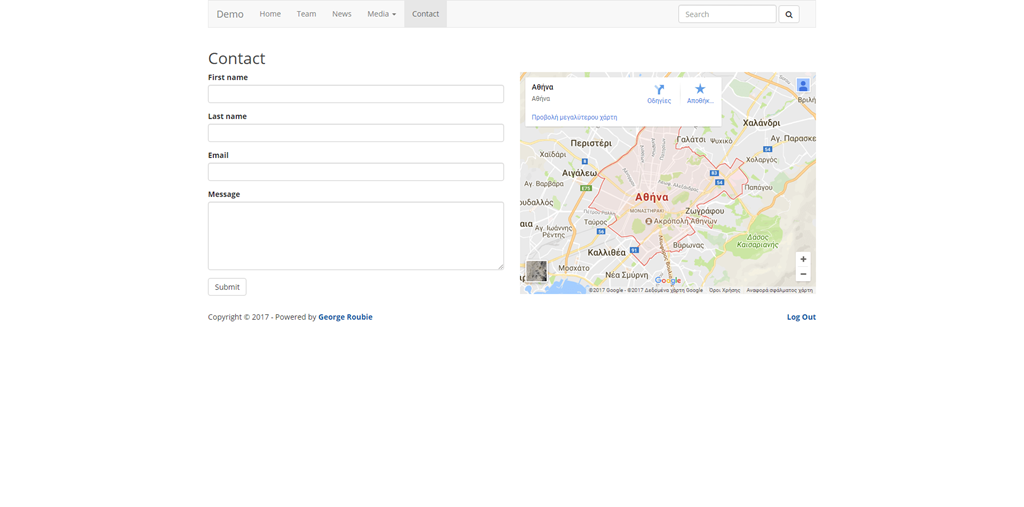This screenshot has height=507, width=1024.
Task: Click the view larger map link
Action: 574,117
